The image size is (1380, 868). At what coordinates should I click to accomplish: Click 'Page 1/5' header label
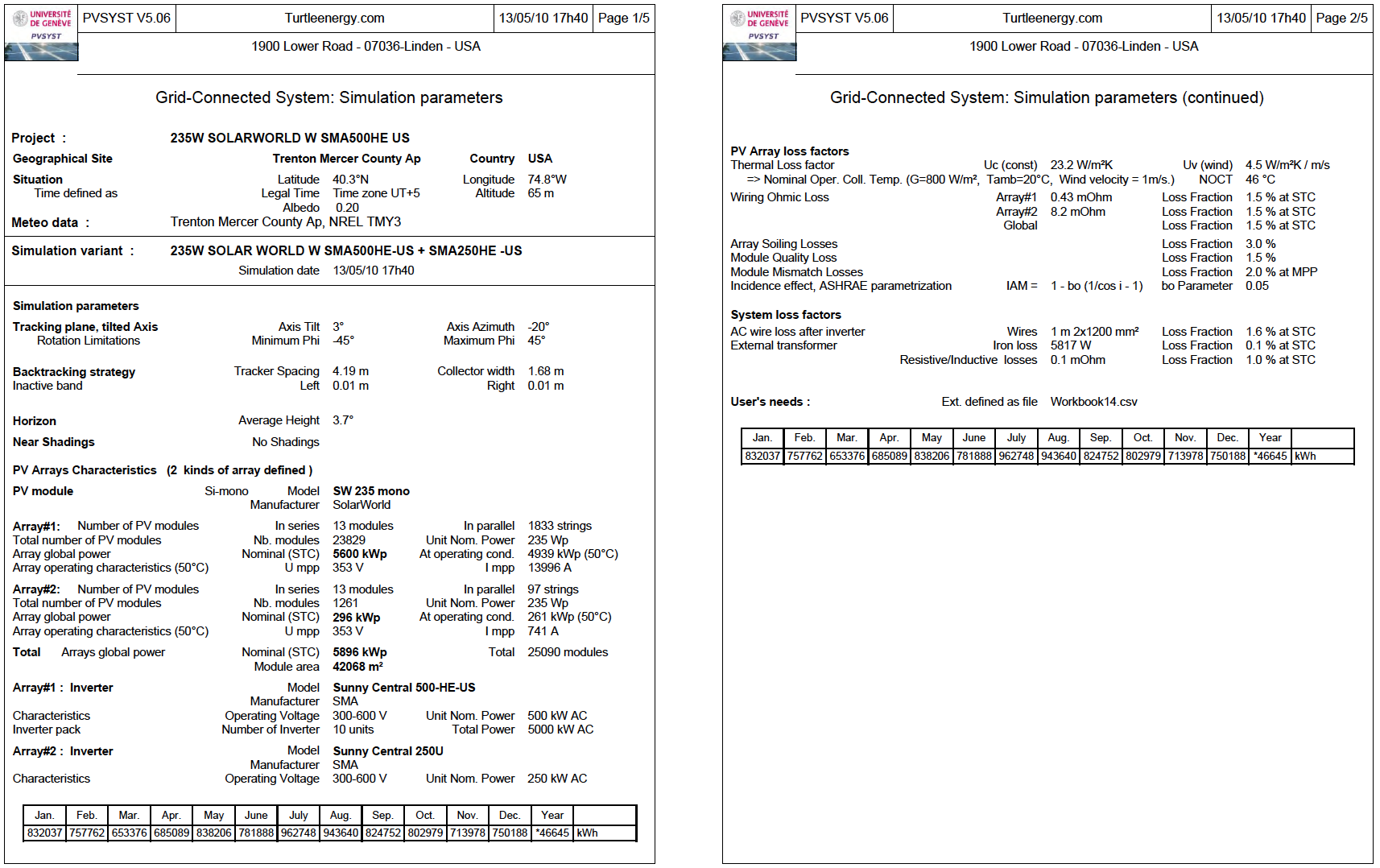(624, 18)
